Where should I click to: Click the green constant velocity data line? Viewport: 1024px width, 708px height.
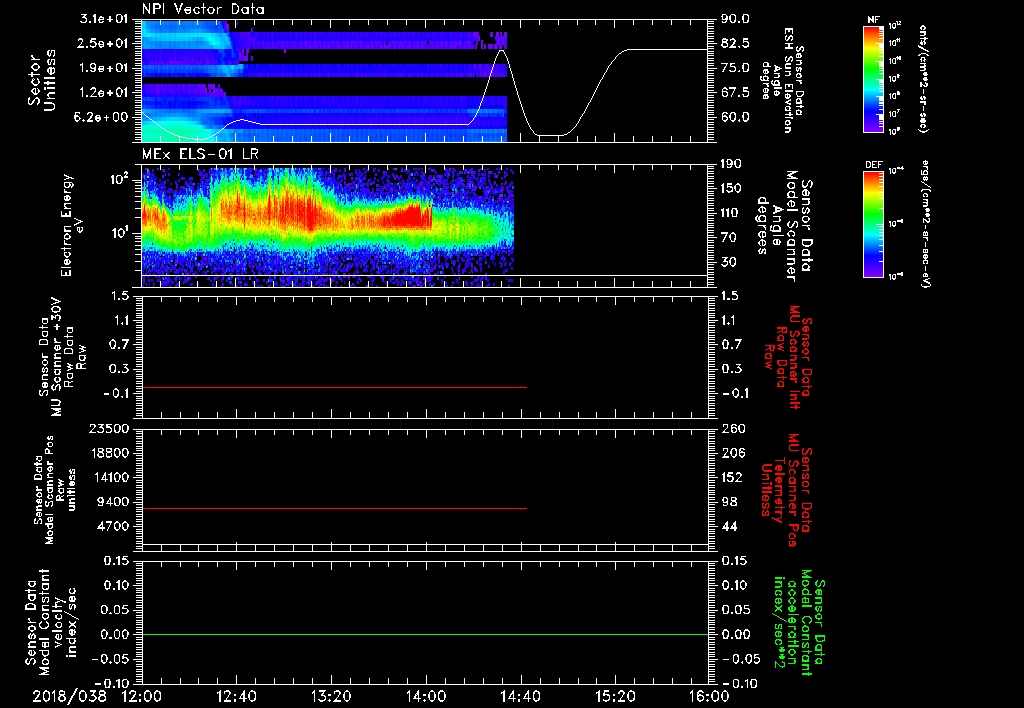425,634
